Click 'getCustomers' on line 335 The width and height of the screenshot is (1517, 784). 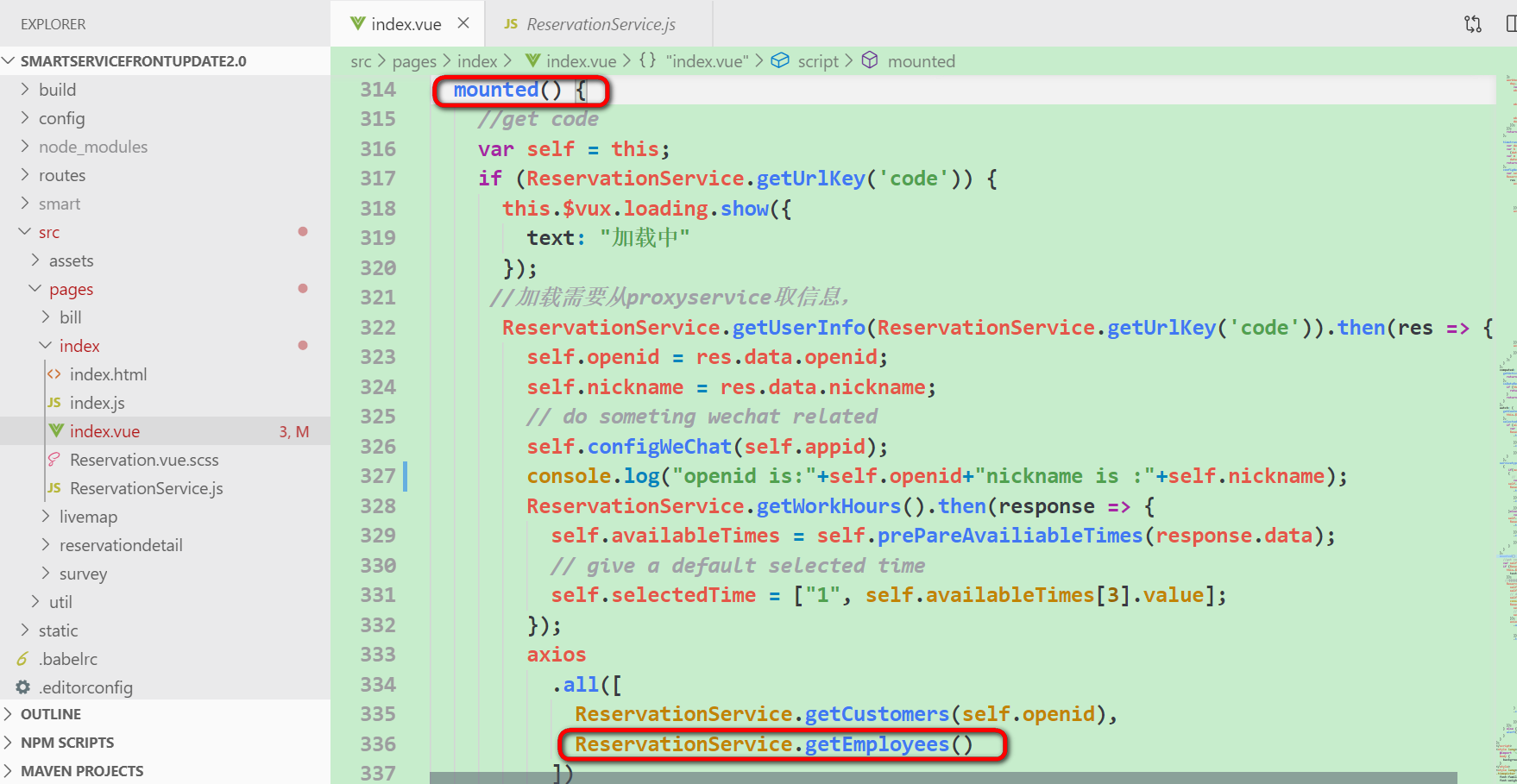(877, 714)
